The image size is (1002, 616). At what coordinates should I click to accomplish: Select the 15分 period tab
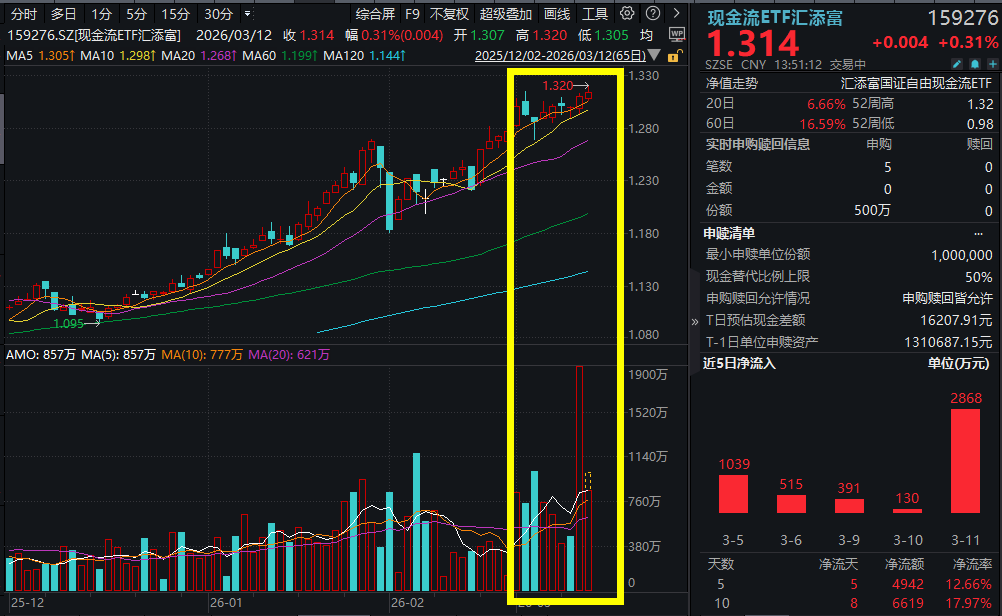point(175,14)
